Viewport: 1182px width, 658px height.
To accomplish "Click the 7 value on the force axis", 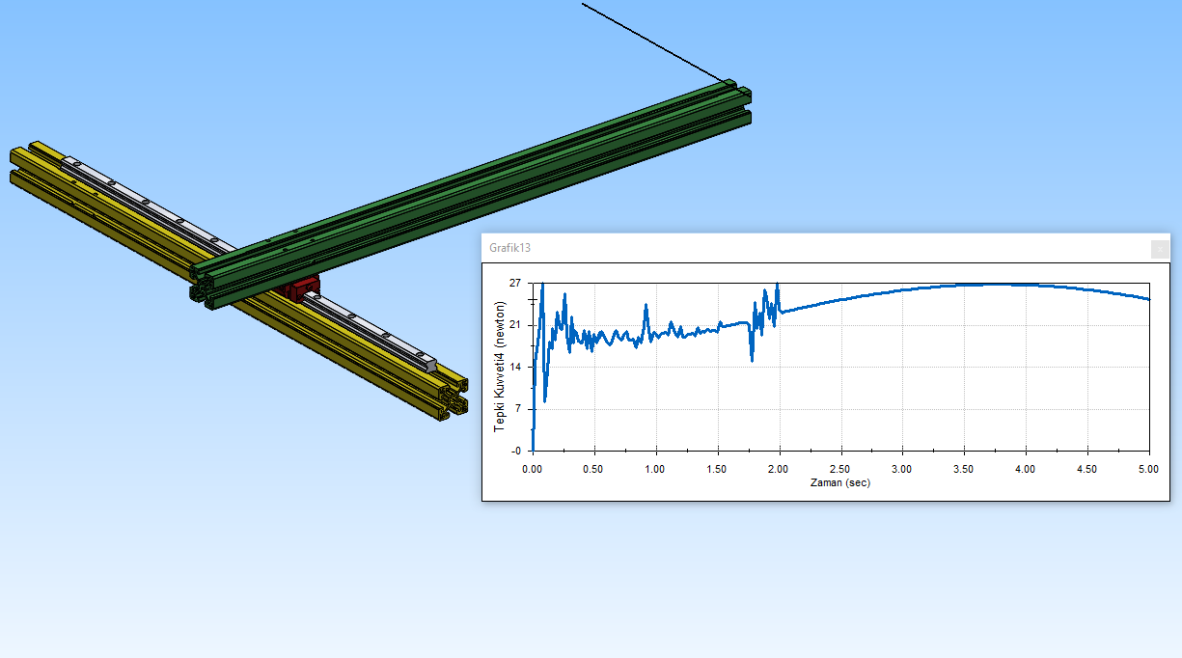I will coord(518,409).
